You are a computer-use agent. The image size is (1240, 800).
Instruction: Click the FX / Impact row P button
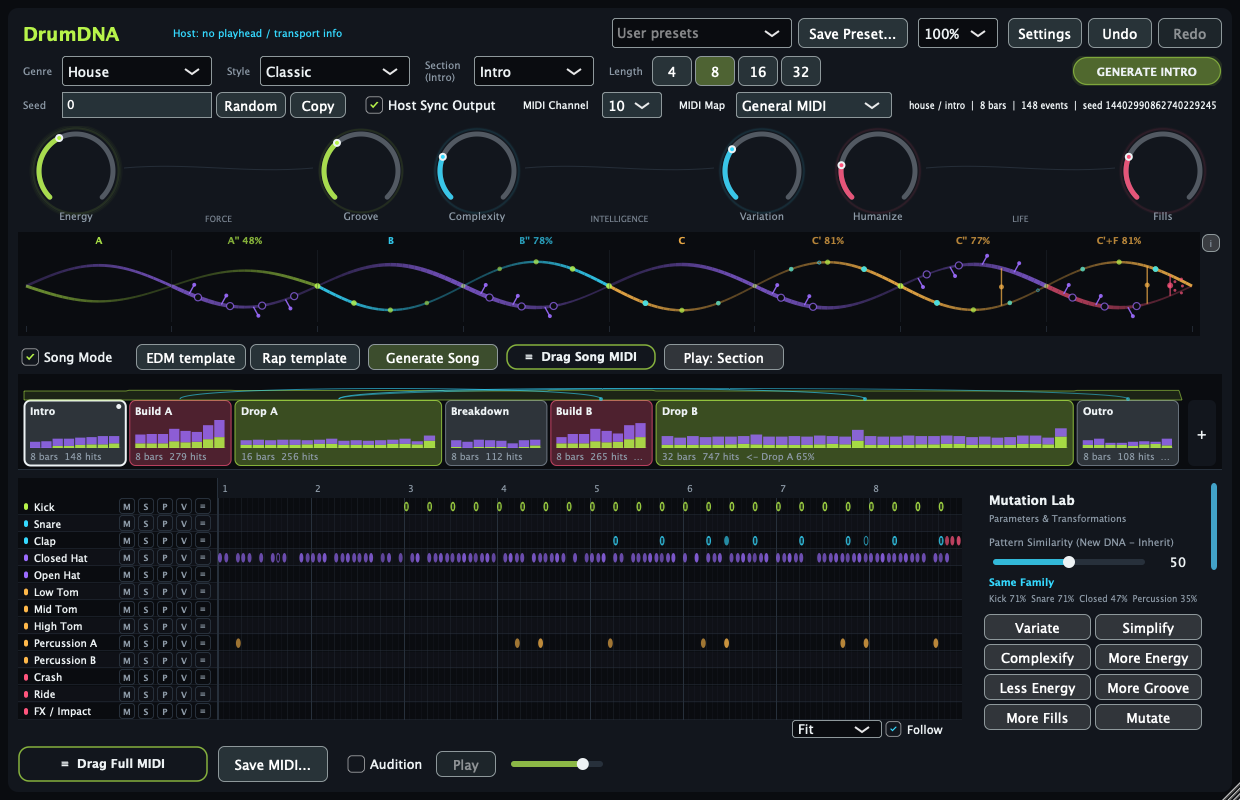click(x=165, y=711)
